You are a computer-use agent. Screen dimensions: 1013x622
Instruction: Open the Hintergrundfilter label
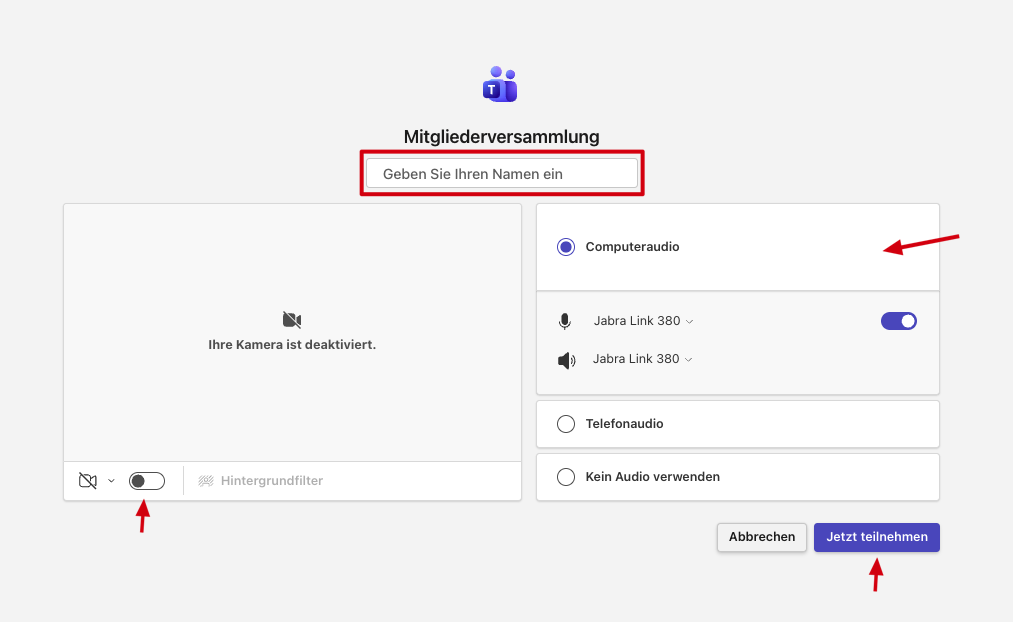tap(272, 481)
